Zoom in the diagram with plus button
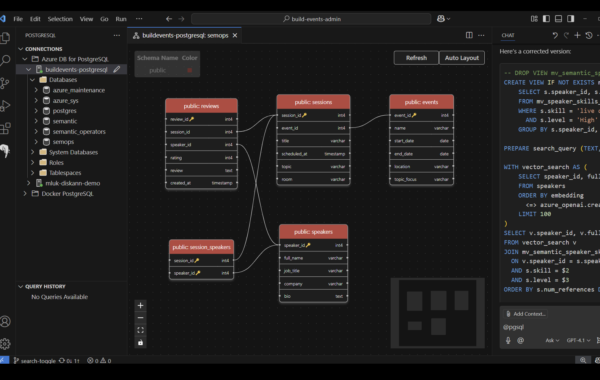 tap(140, 305)
